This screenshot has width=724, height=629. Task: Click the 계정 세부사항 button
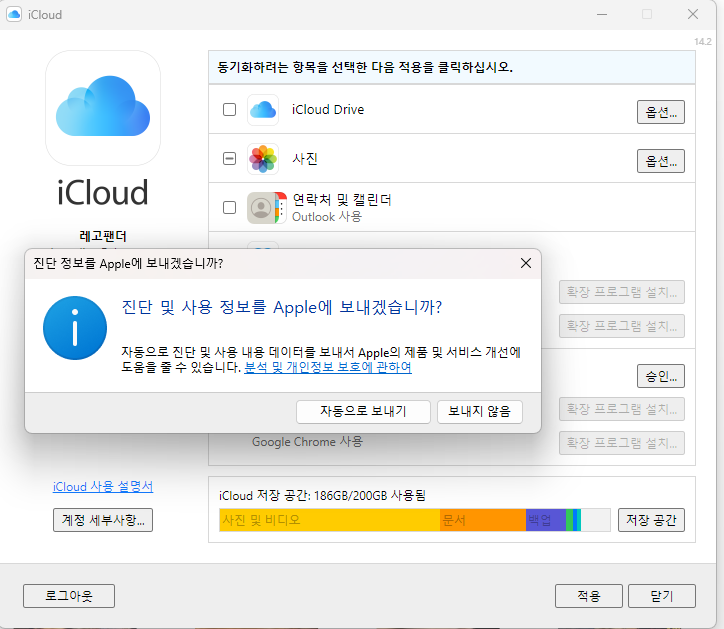(x=103, y=520)
